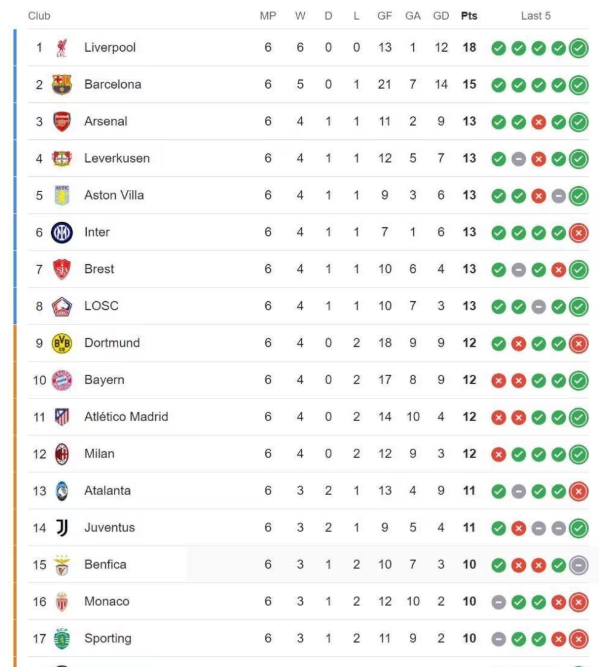Click the GD column header
The width and height of the screenshot is (601, 667).
pyautogui.click(x=441, y=16)
